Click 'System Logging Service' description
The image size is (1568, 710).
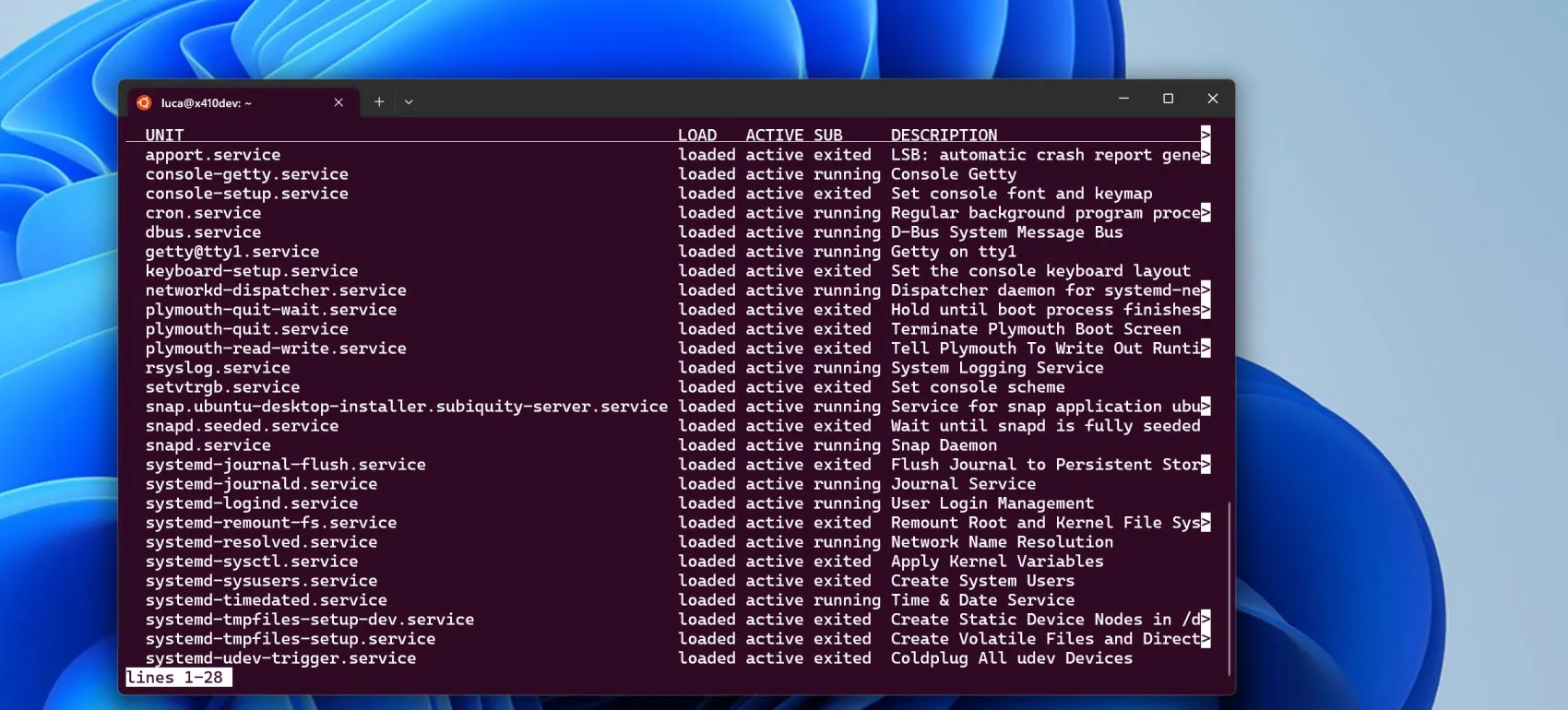click(x=997, y=368)
